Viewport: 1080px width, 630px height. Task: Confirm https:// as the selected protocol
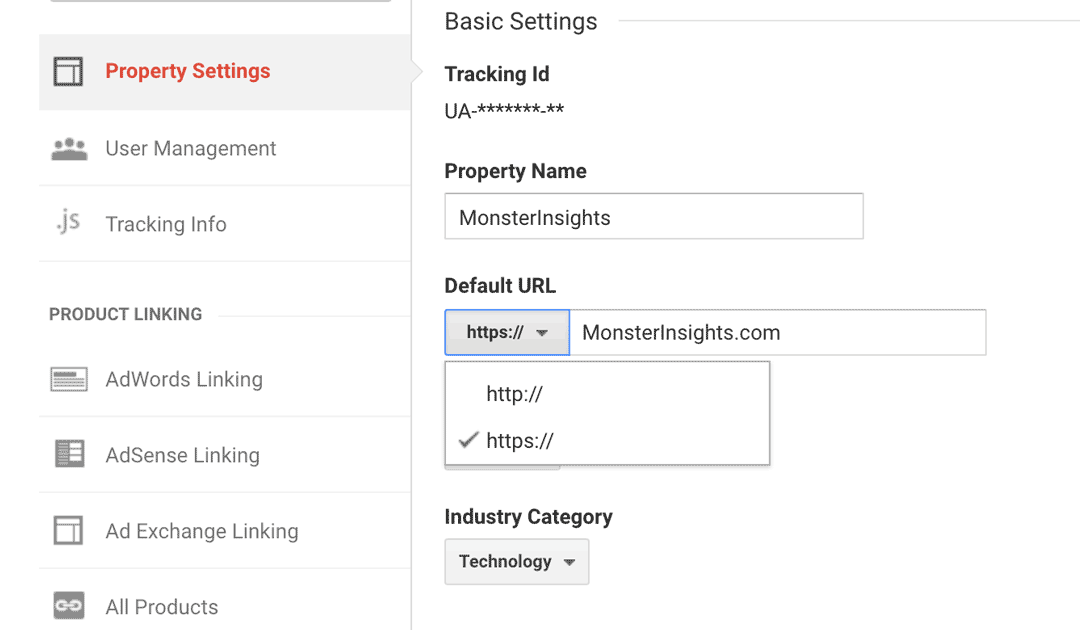520,440
